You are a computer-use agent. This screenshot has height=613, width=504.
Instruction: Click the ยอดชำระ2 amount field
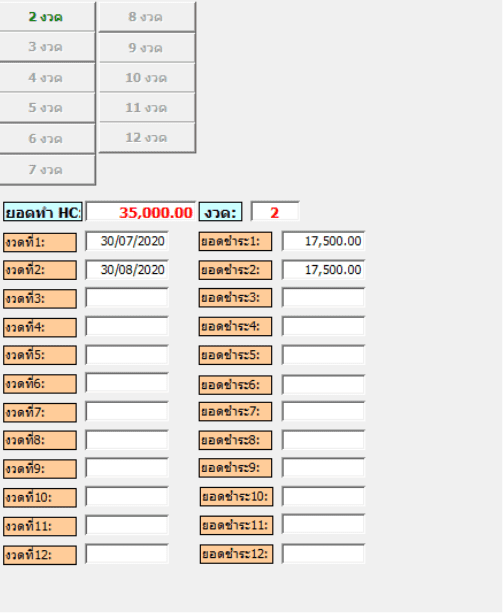pos(323,270)
